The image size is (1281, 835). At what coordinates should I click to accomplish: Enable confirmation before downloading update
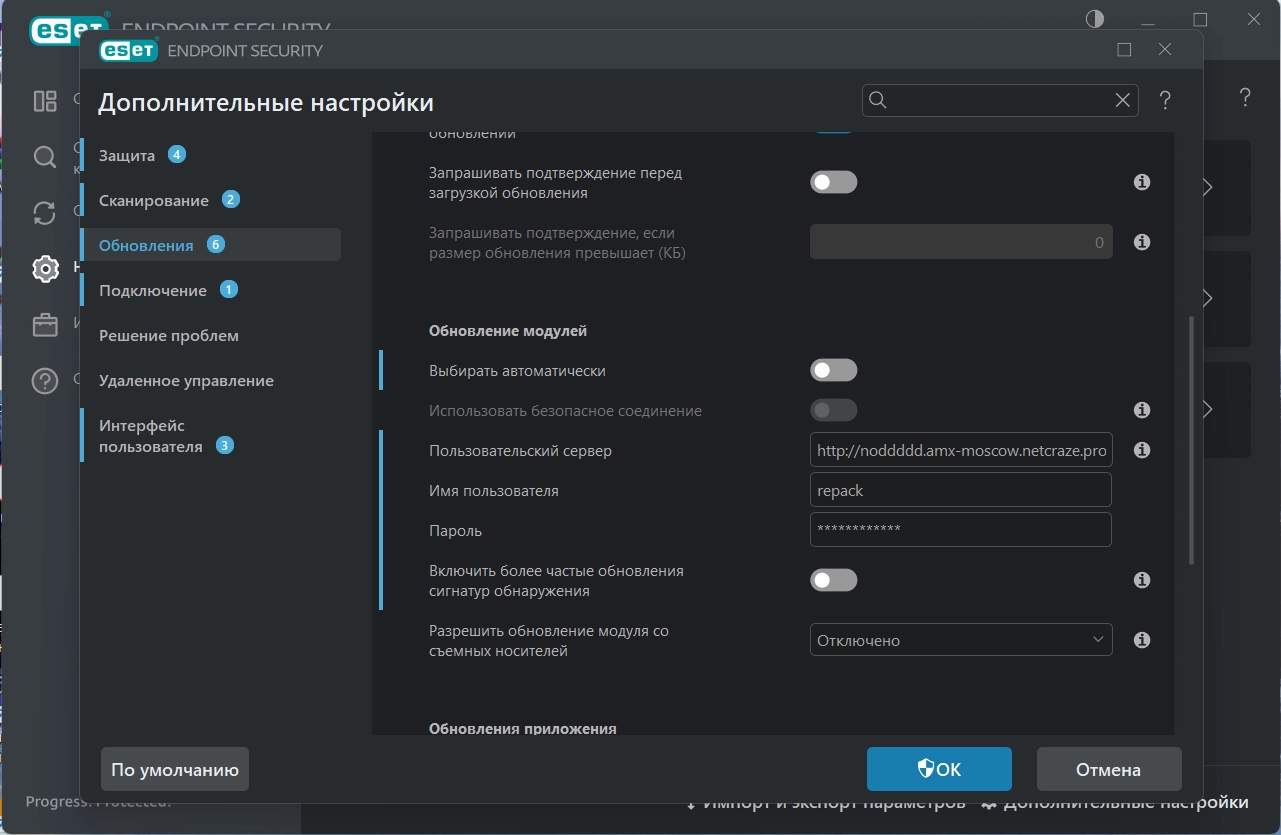tap(833, 182)
